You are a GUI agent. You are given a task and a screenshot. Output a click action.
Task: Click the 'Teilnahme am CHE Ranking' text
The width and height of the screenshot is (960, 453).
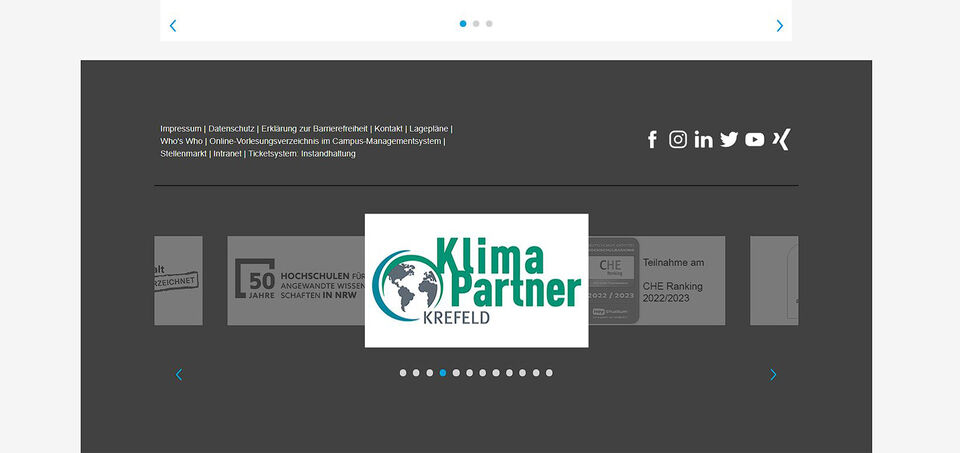pos(673,280)
